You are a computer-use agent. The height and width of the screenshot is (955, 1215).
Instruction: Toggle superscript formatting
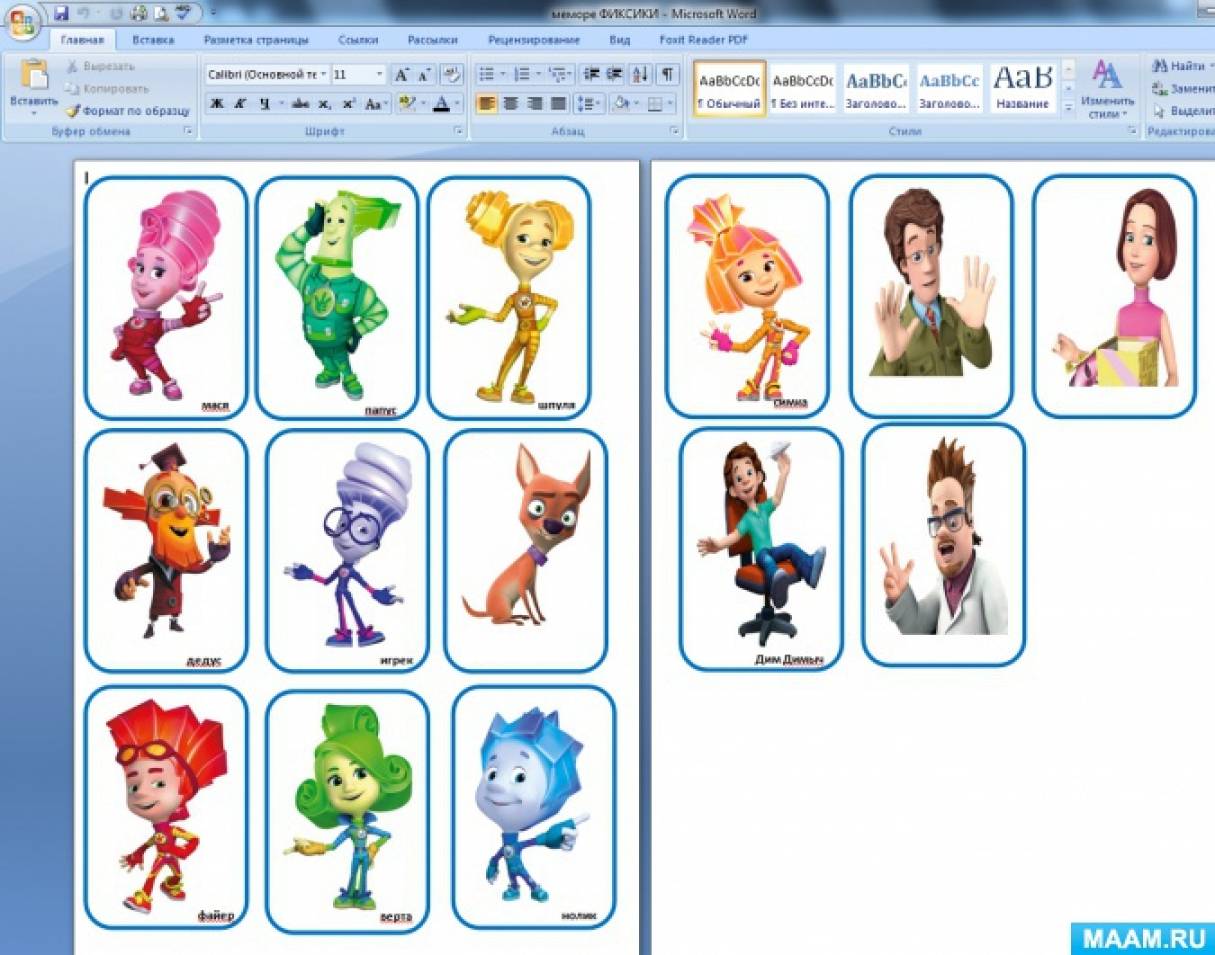tap(349, 103)
